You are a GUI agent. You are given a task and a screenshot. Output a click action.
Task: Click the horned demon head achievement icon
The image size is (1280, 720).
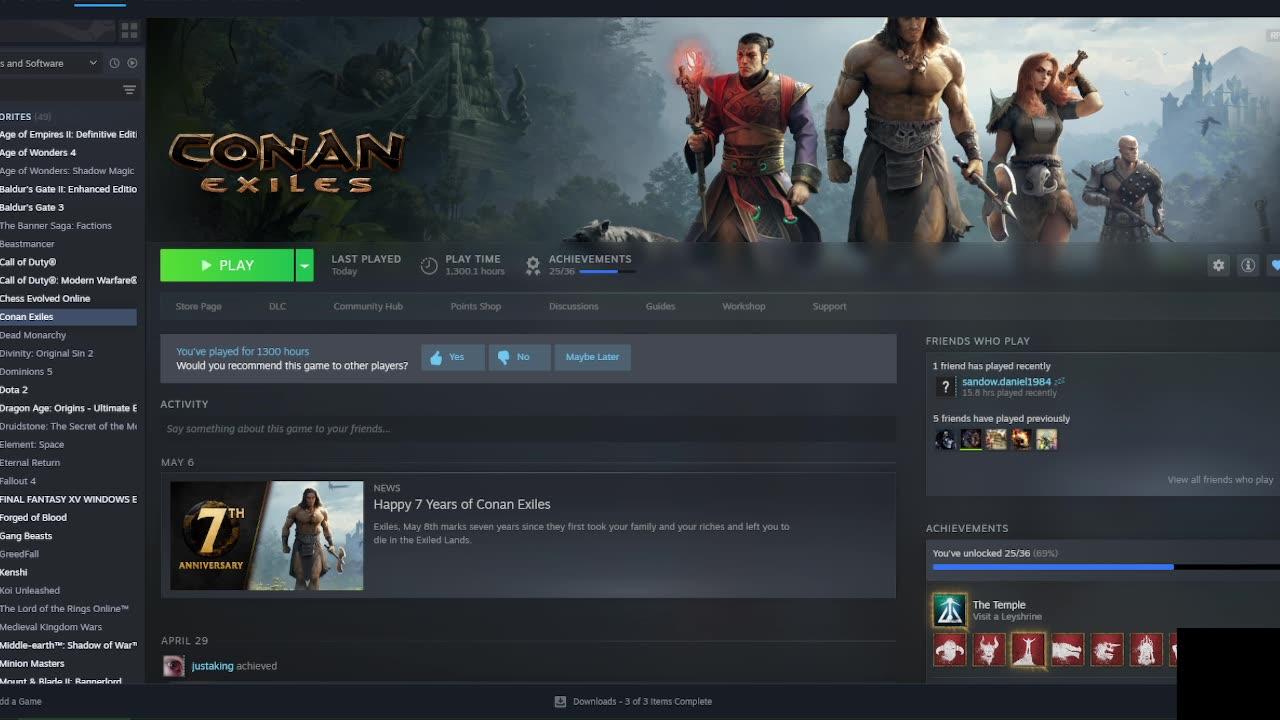(989, 650)
